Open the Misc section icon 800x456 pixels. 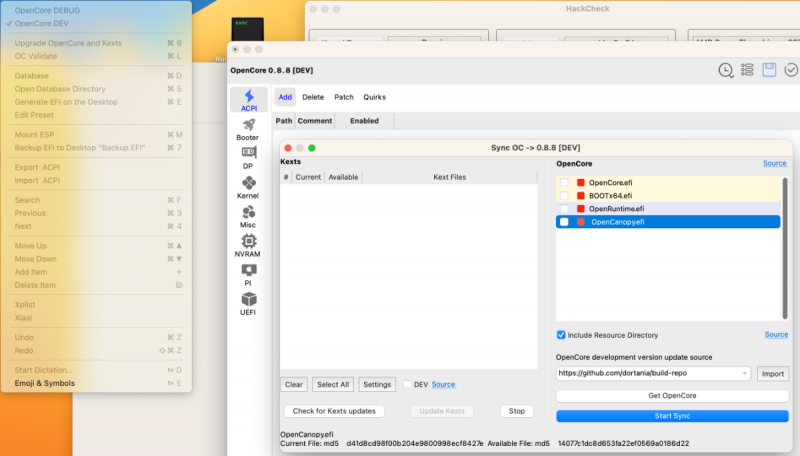248,212
